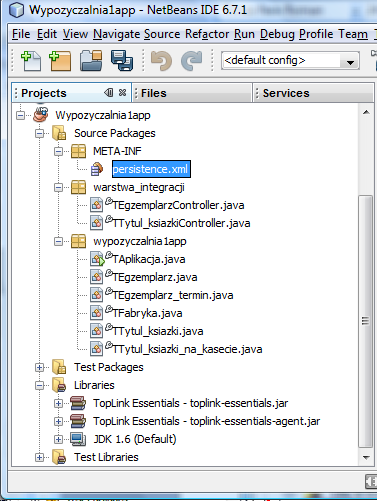Click the Undo toolbar icon

click(161, 60)
